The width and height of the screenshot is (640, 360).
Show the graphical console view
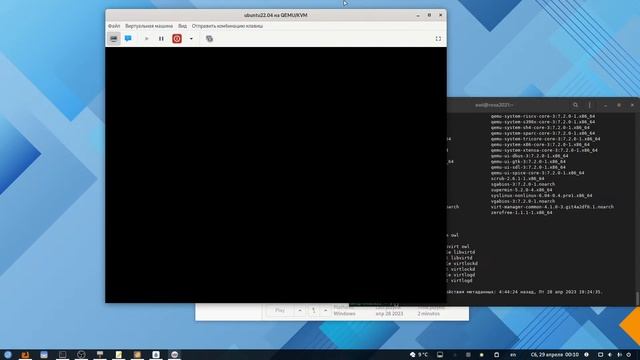tap(114, 39)
